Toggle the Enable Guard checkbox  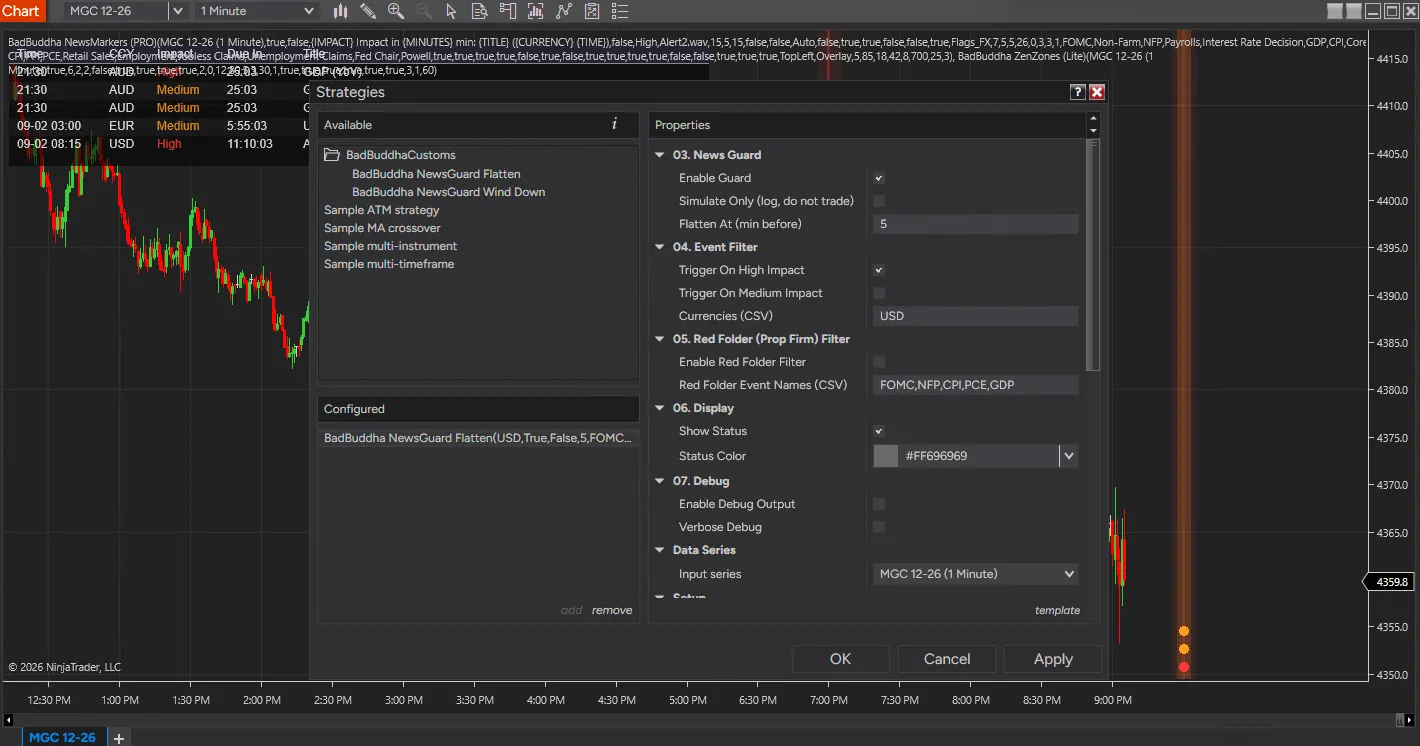tap(879, 178)
